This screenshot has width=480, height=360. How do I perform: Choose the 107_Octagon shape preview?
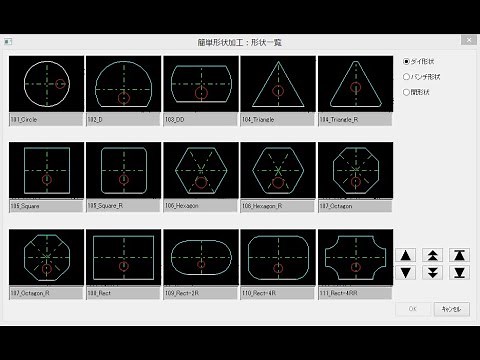355,170
